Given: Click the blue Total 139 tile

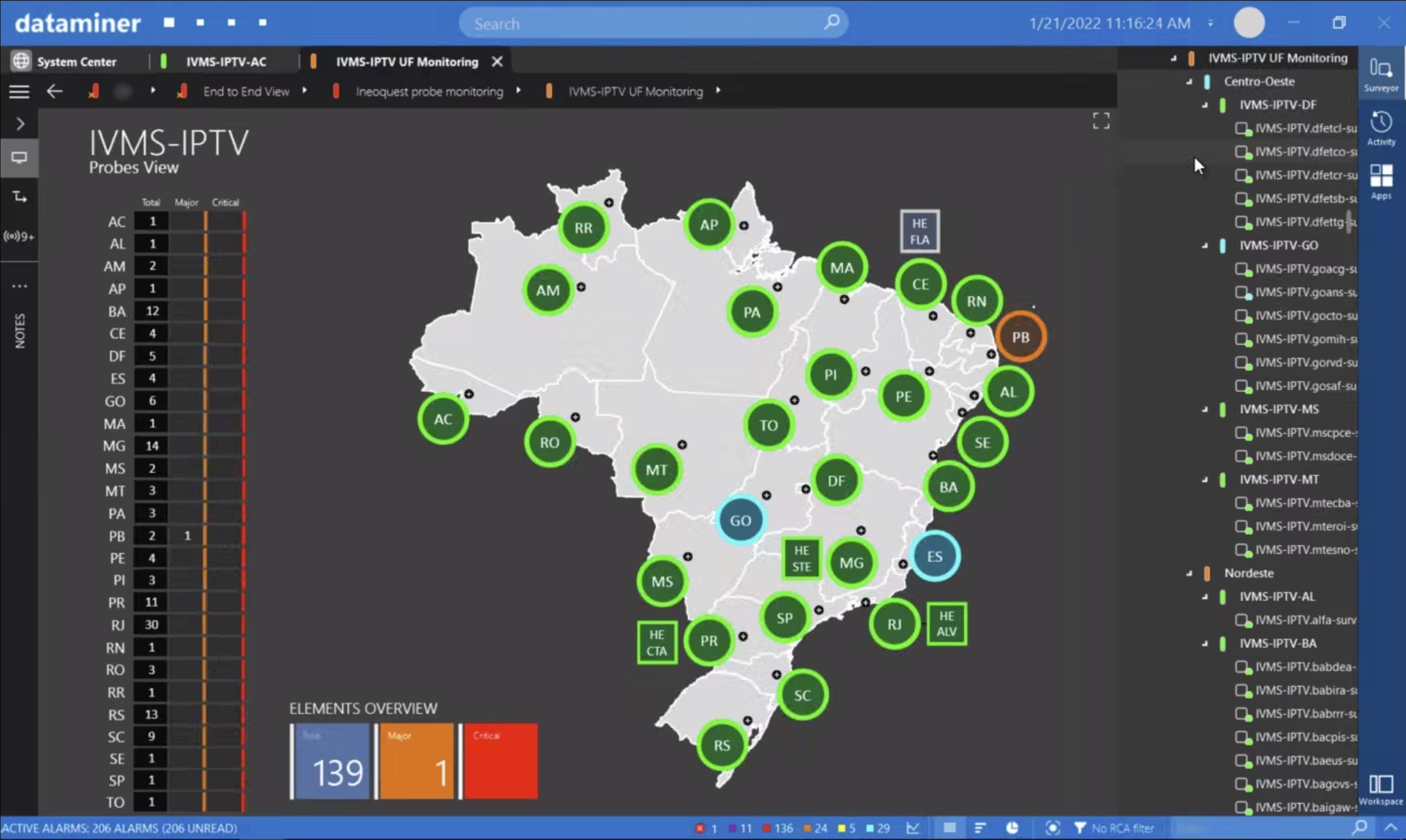Looking at the screenshot, I should point(332,761).
